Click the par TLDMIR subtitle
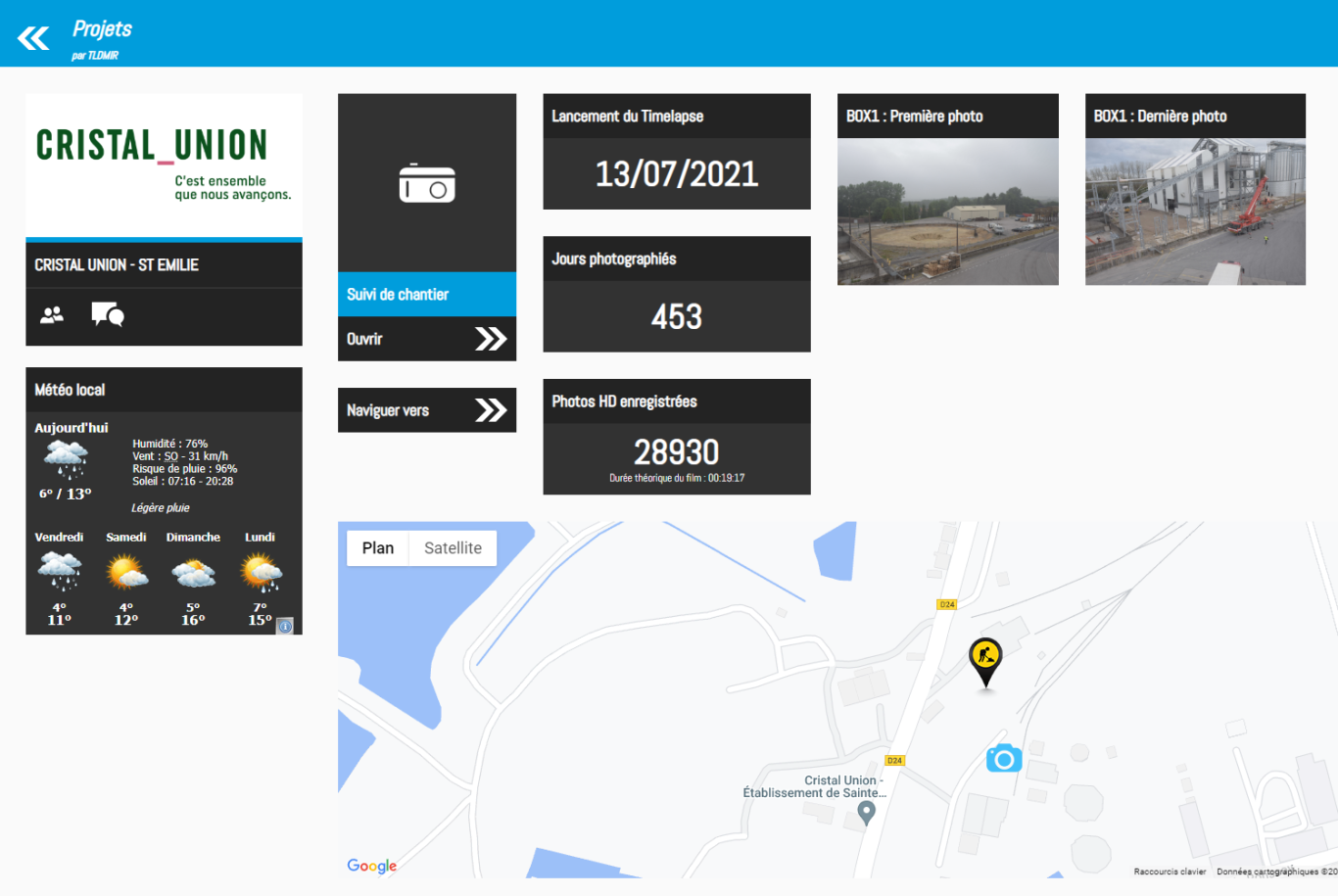The image size is (1338, 896). (x=95, y=56)
